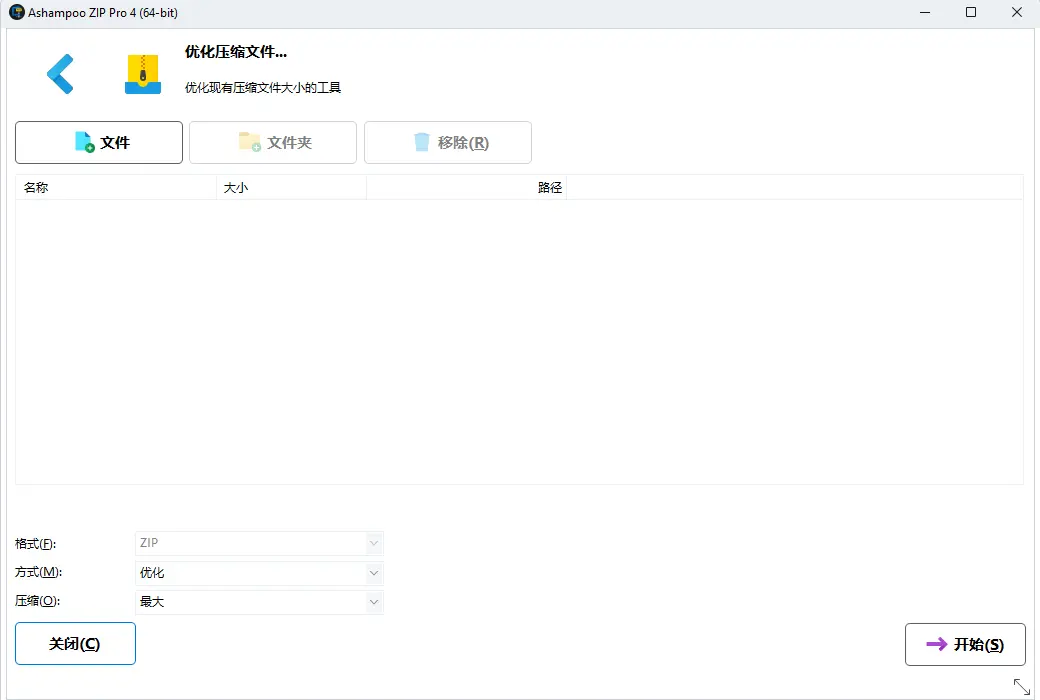Open the 方式(M) dropdown showing 优化
The image size is (1040, 700).
pyautogui.click(x=259, y=573)
